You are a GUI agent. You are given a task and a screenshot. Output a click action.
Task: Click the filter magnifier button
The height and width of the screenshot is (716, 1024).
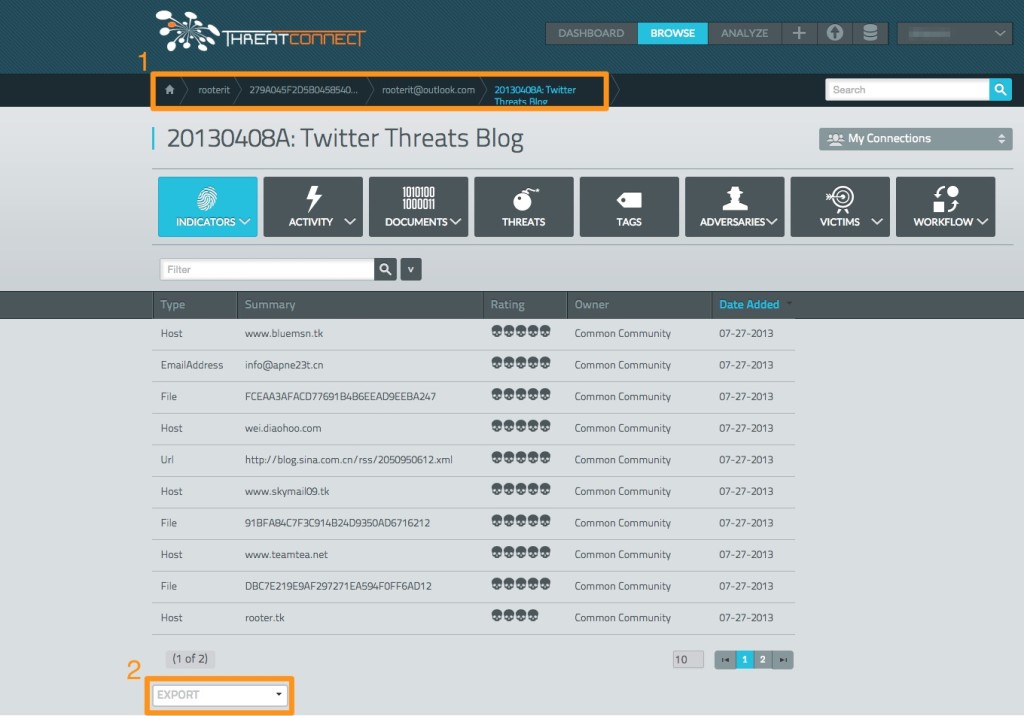385,269
